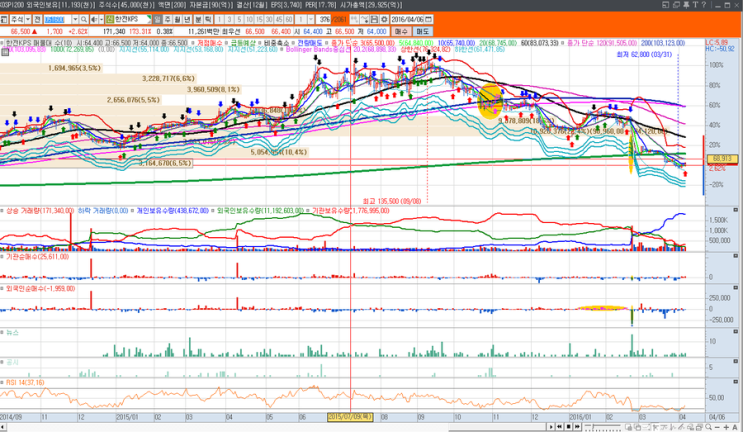Open the calendar date picker icon

(x=428, y=19)
